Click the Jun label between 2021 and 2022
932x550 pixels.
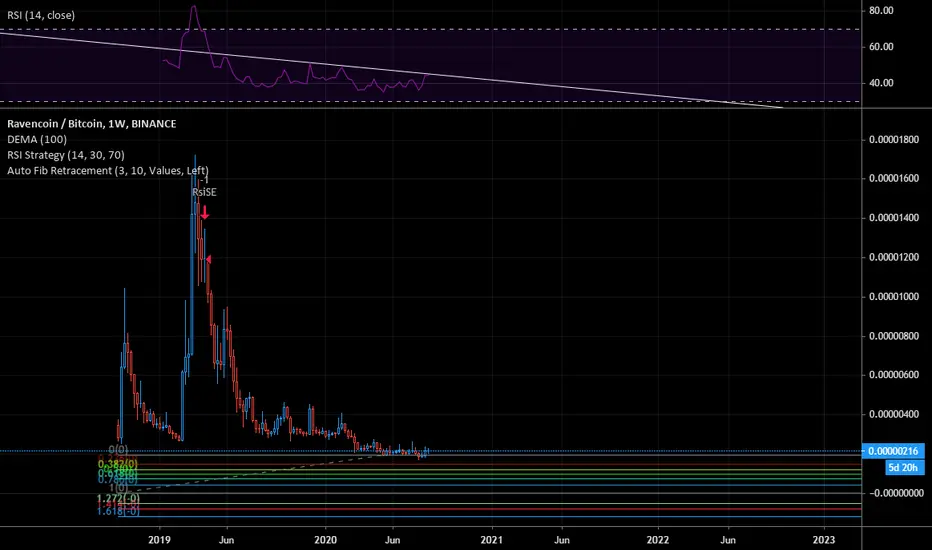pyautogui.click(x=562, y=540)
